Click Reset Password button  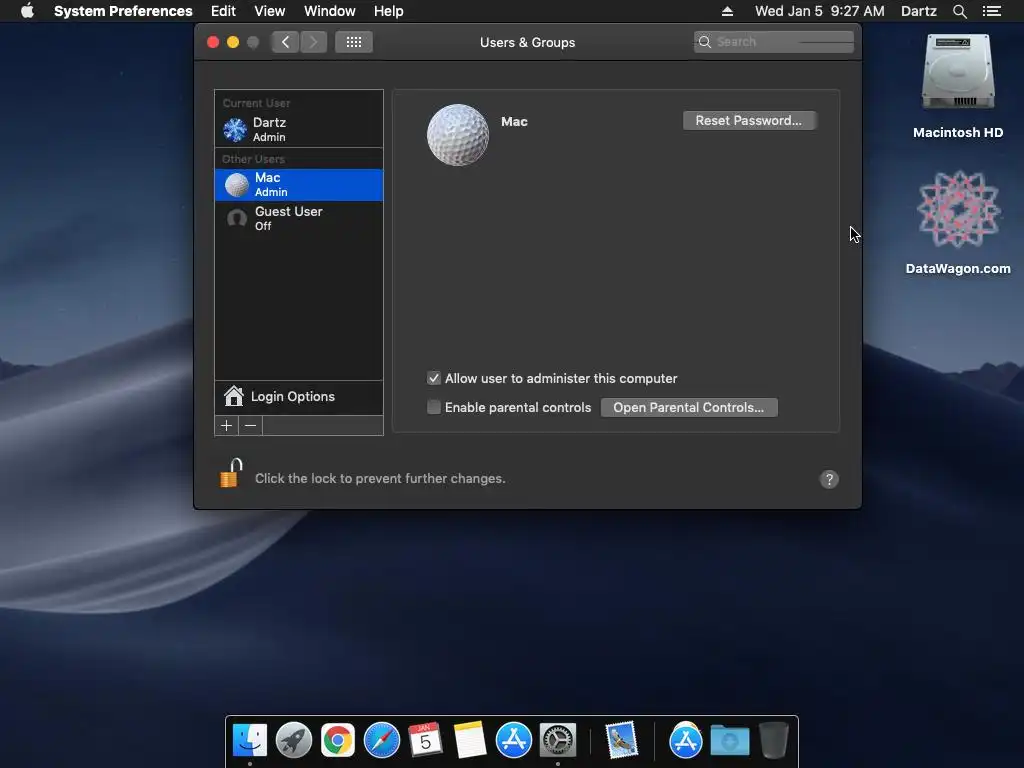(x=748, y=120)
